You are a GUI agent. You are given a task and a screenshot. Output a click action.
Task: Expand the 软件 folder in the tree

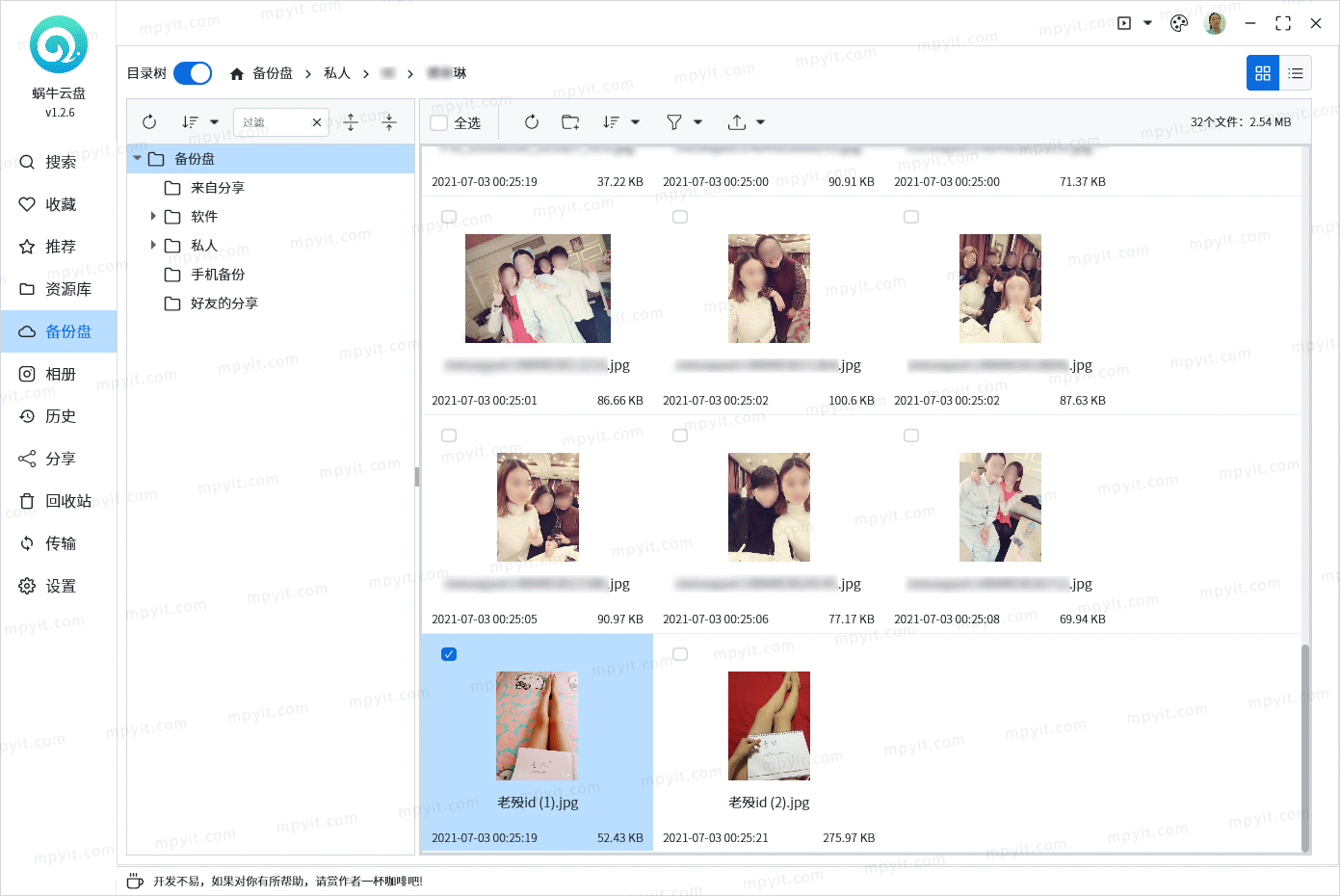[x=153, y=217]
